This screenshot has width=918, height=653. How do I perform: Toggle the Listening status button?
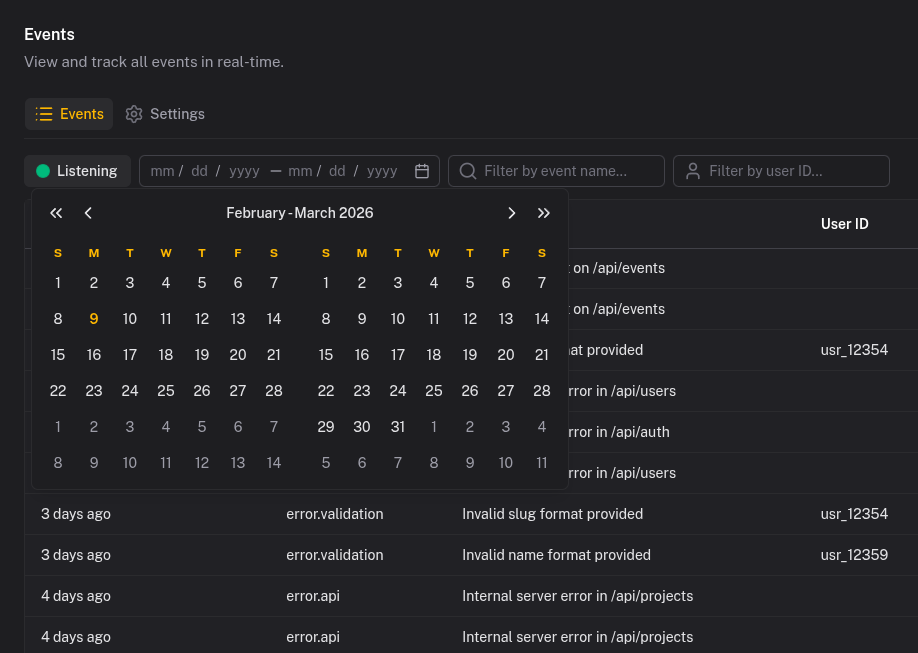point(77,171)
